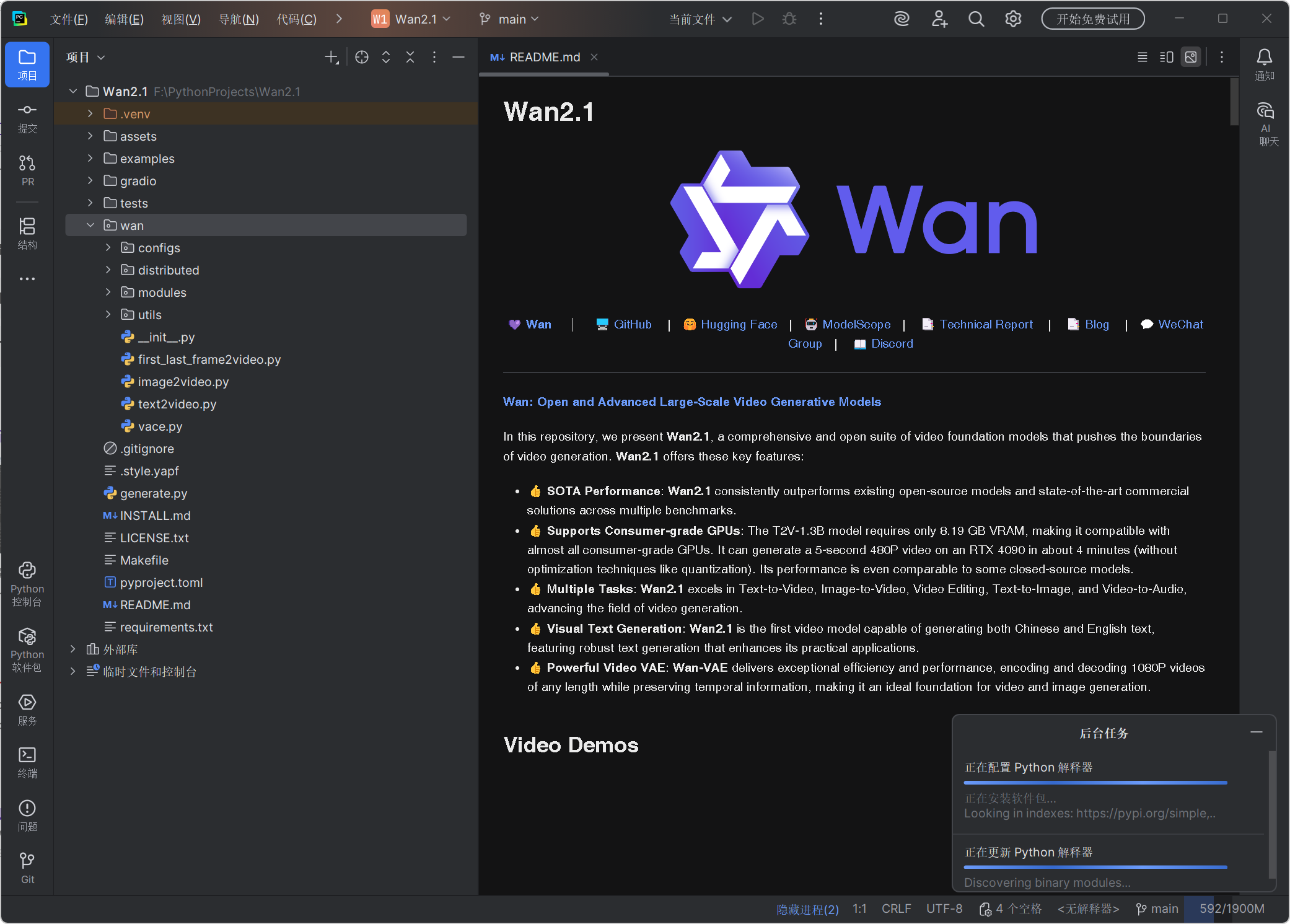Open the Git tool window

(x=27, y=868)
